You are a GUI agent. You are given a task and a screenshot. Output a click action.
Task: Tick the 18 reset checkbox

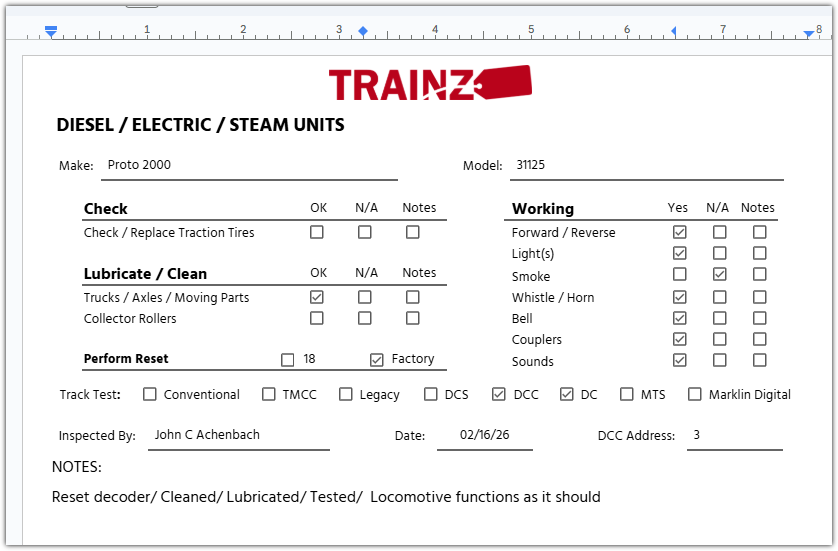[288, 359]
